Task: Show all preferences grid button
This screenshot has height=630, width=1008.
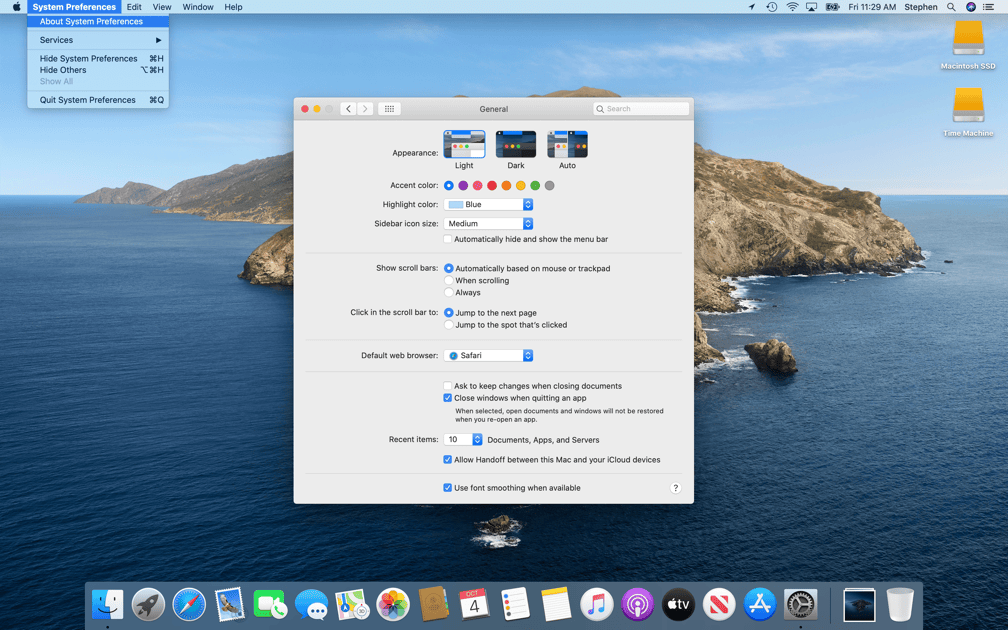Action: tap(390, 109)
